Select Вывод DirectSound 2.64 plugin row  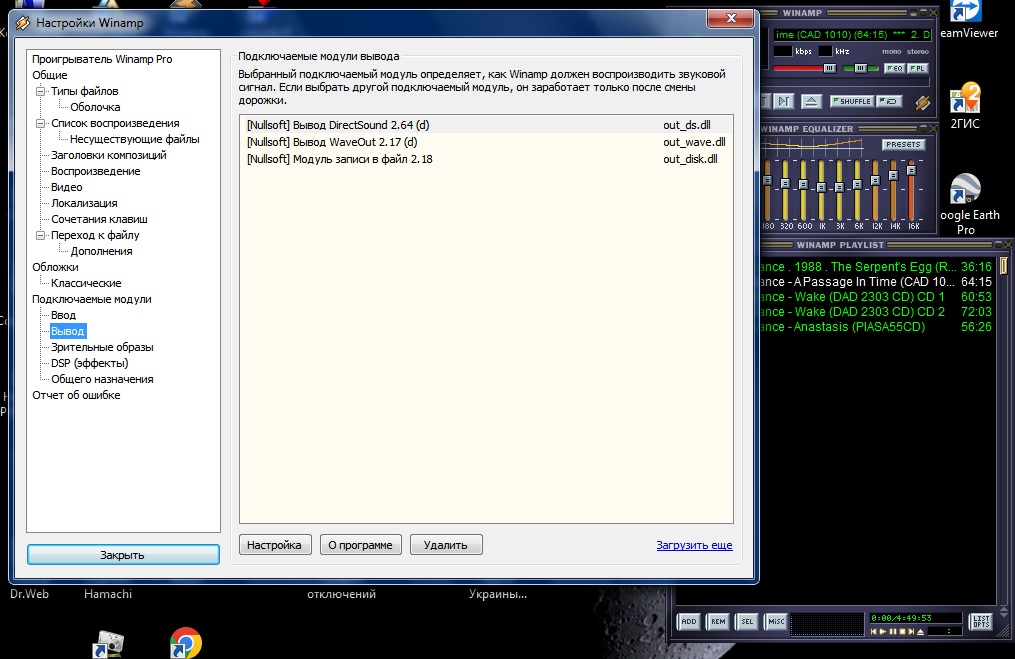pos(486,125)
